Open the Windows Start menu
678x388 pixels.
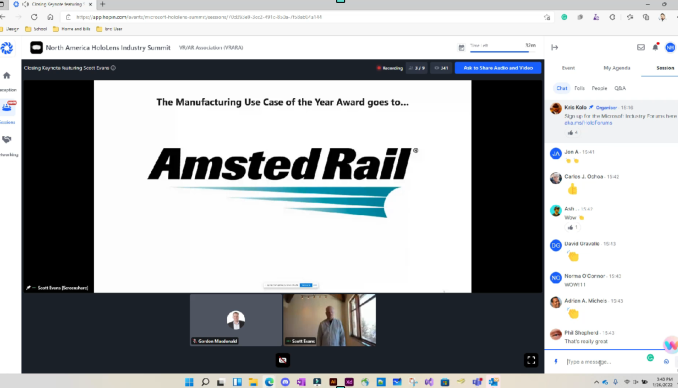click(189, 382)
